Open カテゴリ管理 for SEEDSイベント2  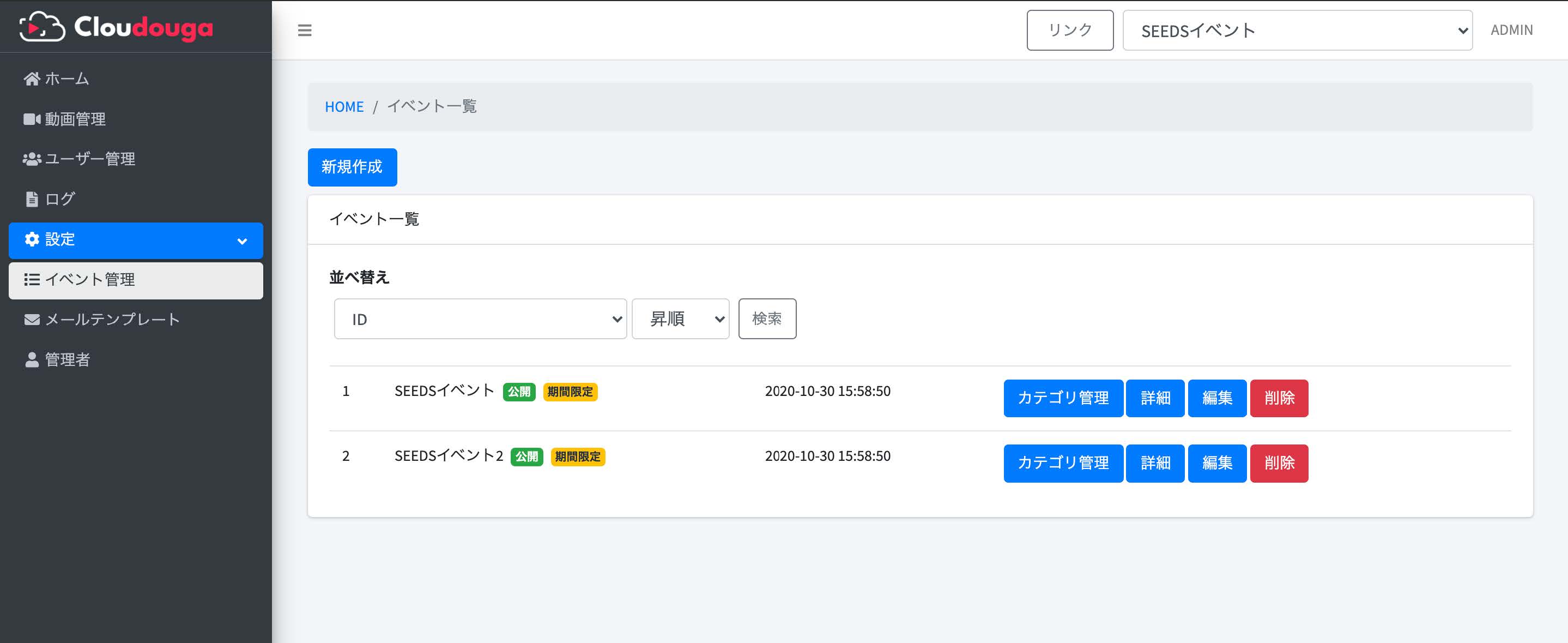1063,464
